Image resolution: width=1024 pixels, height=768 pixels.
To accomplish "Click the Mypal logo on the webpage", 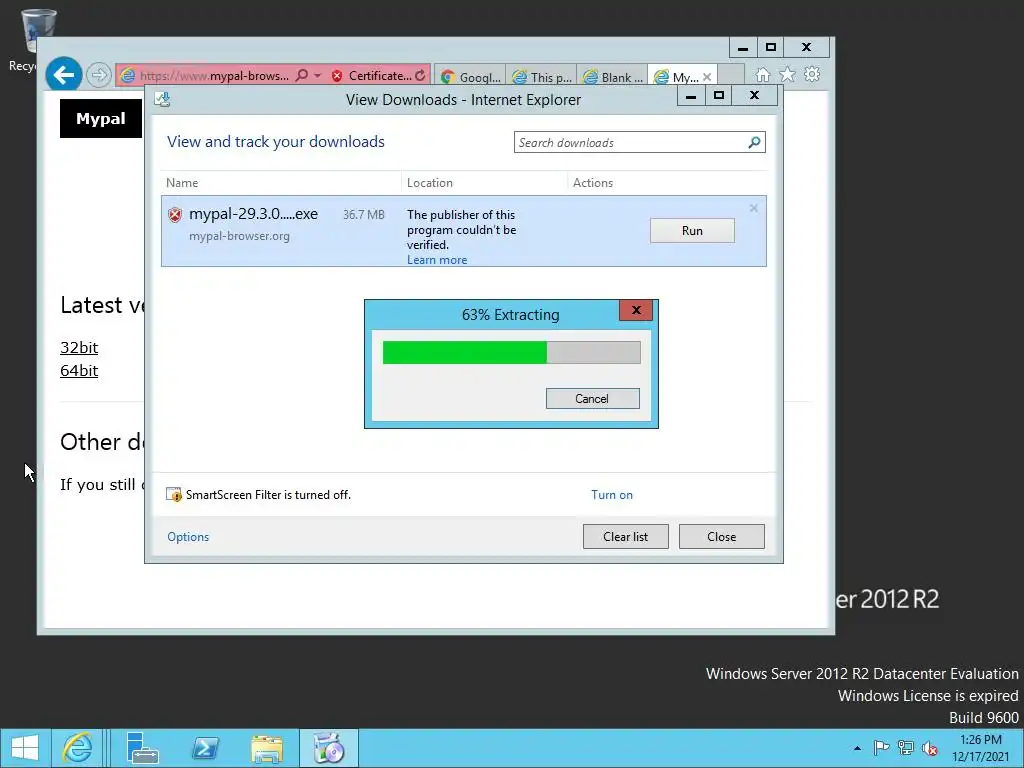I will pyautogui.click(x=101, y=118).
